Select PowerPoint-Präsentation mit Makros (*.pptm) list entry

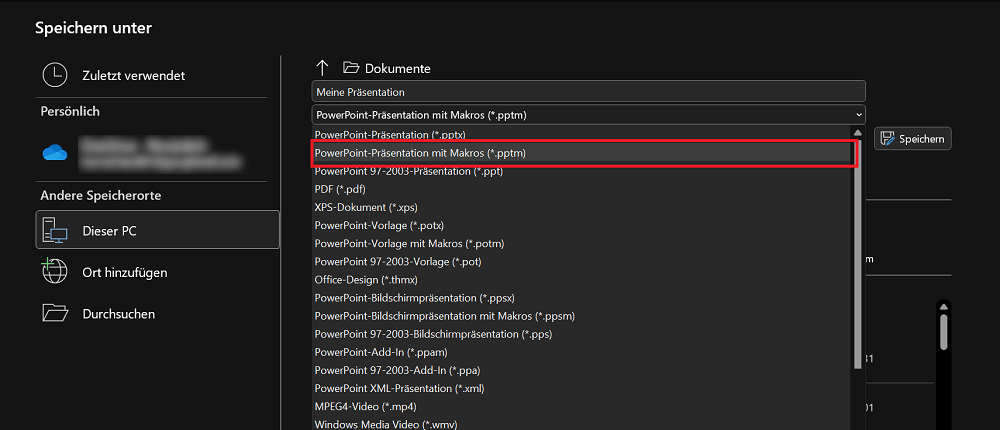point(582,153)
